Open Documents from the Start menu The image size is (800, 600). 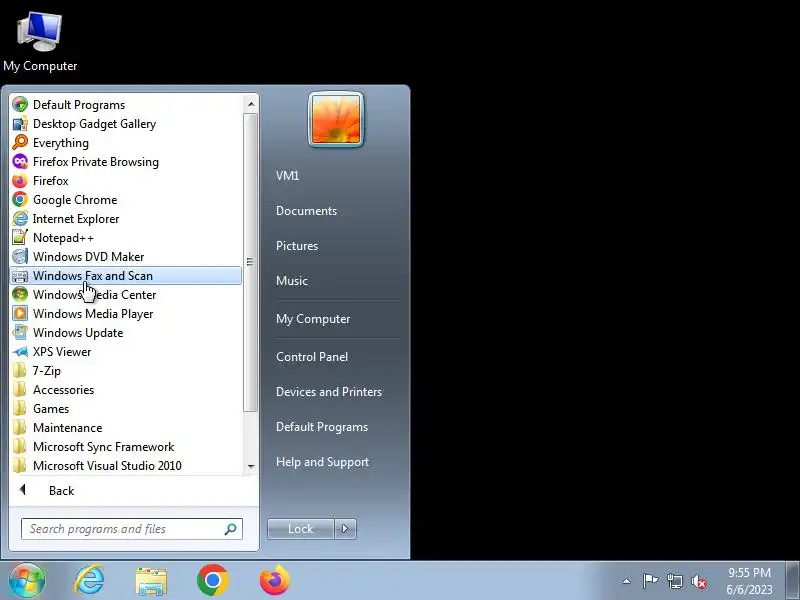(306, 211)
